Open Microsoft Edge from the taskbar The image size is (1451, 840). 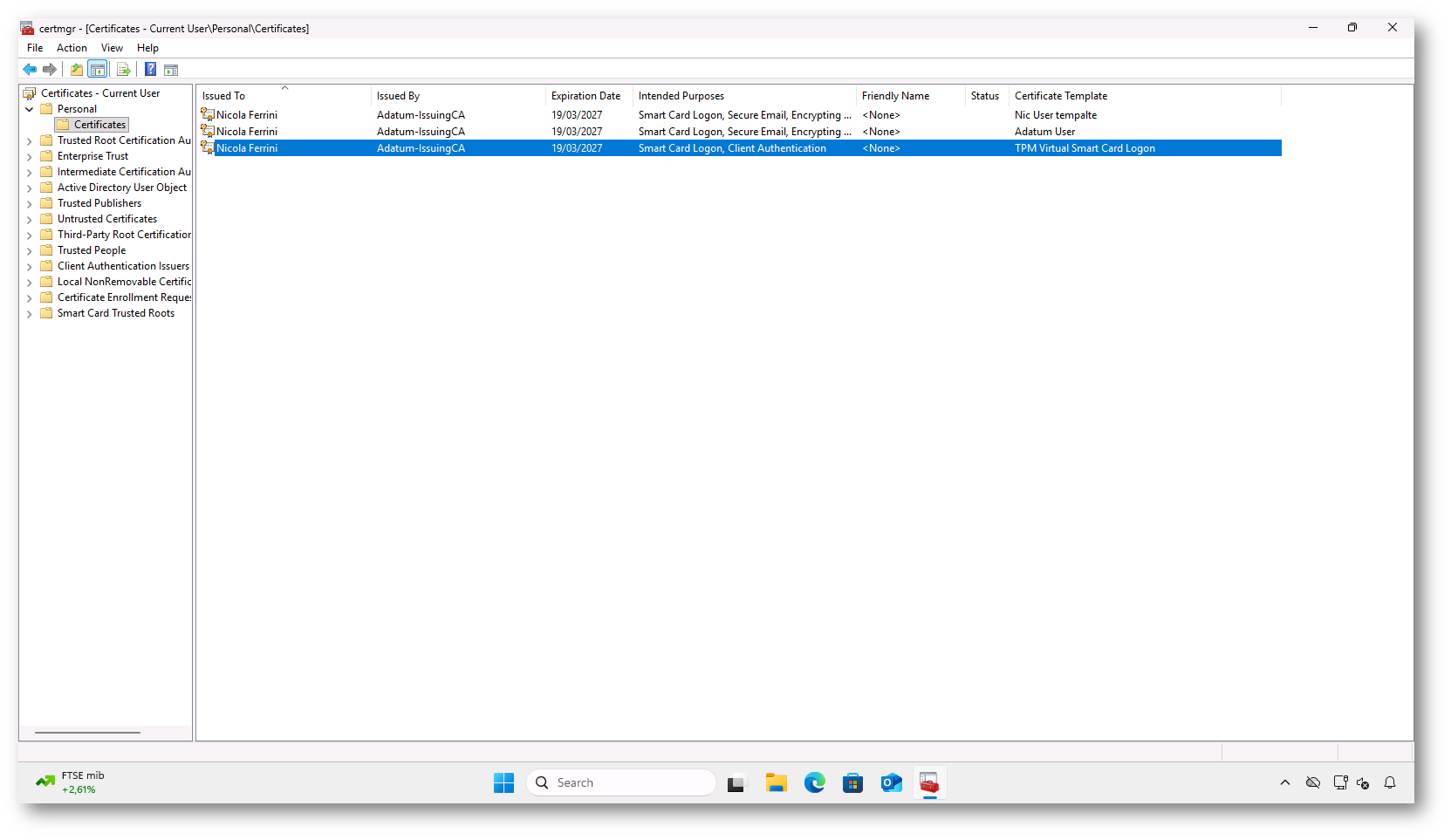tap(814, 783)
